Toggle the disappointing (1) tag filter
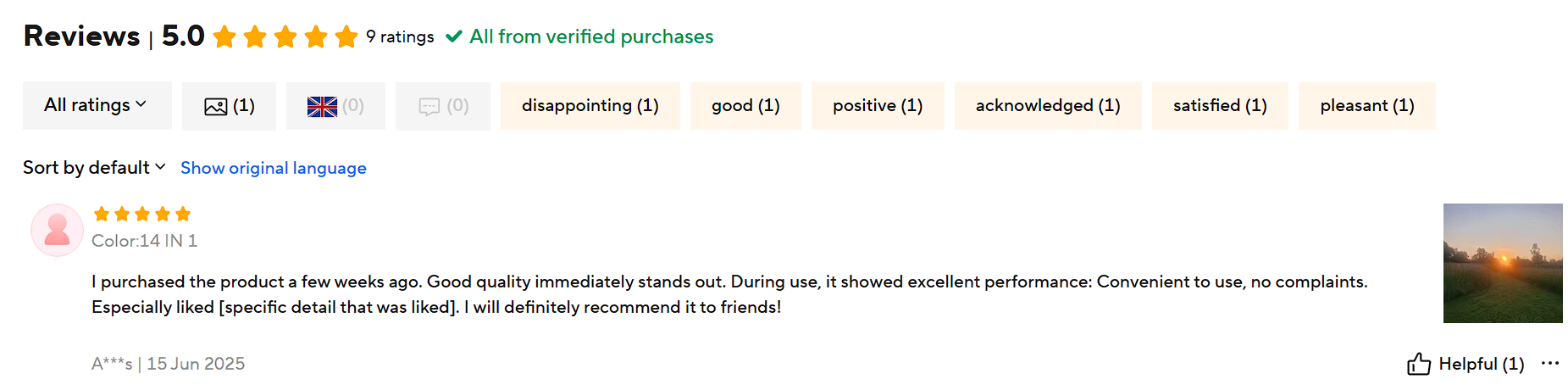Screen dimensions: 1568x385 [590, 106]
